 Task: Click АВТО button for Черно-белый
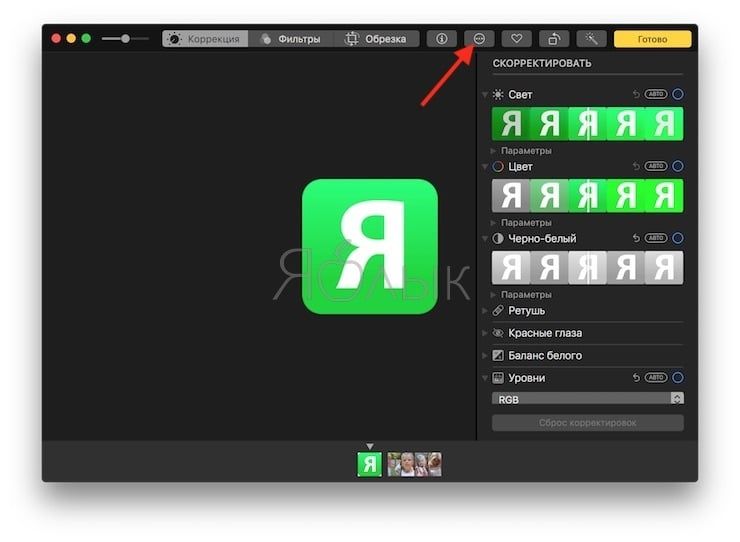pos(656,238)
